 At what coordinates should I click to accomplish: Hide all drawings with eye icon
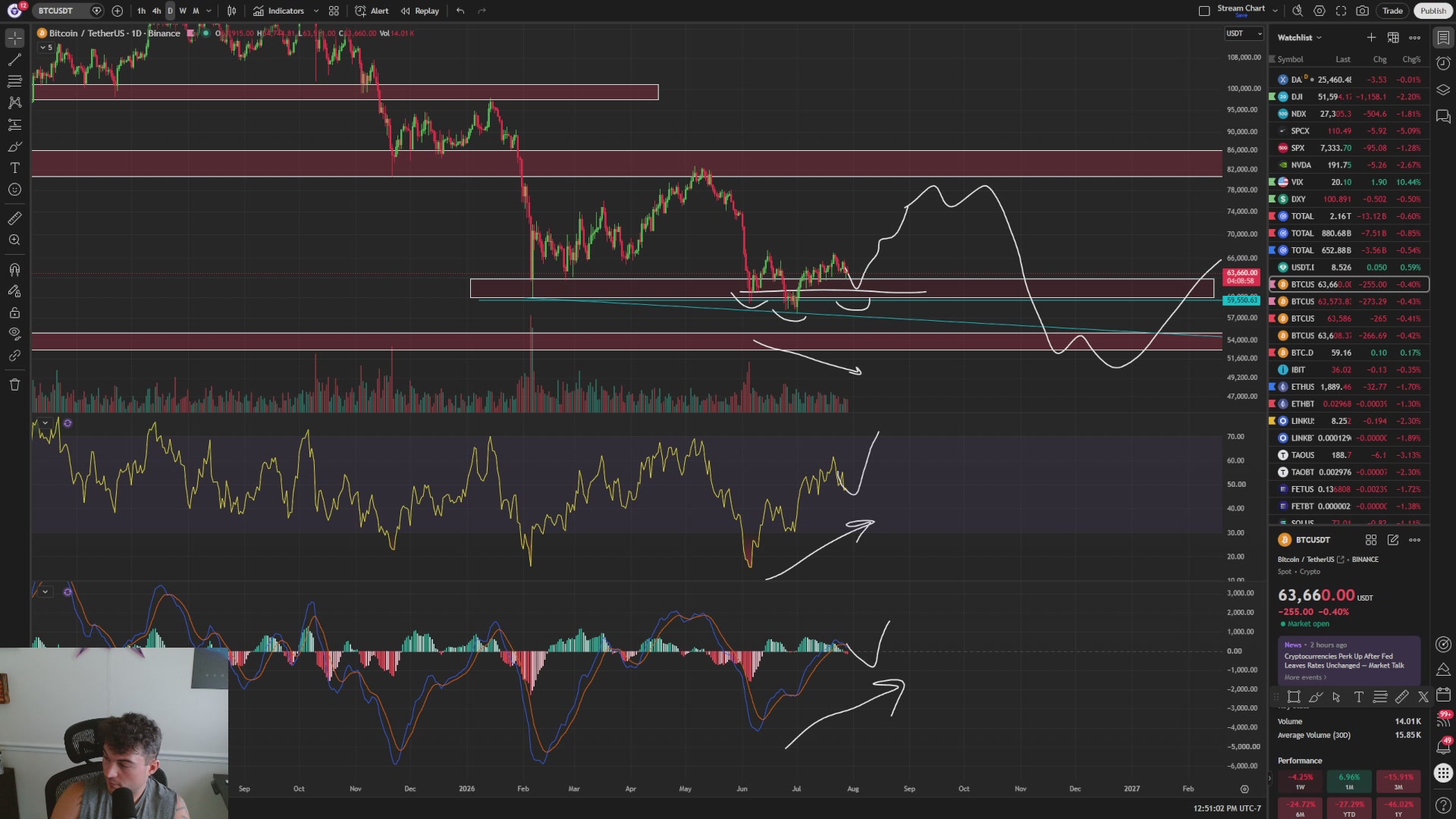[14, 334]
